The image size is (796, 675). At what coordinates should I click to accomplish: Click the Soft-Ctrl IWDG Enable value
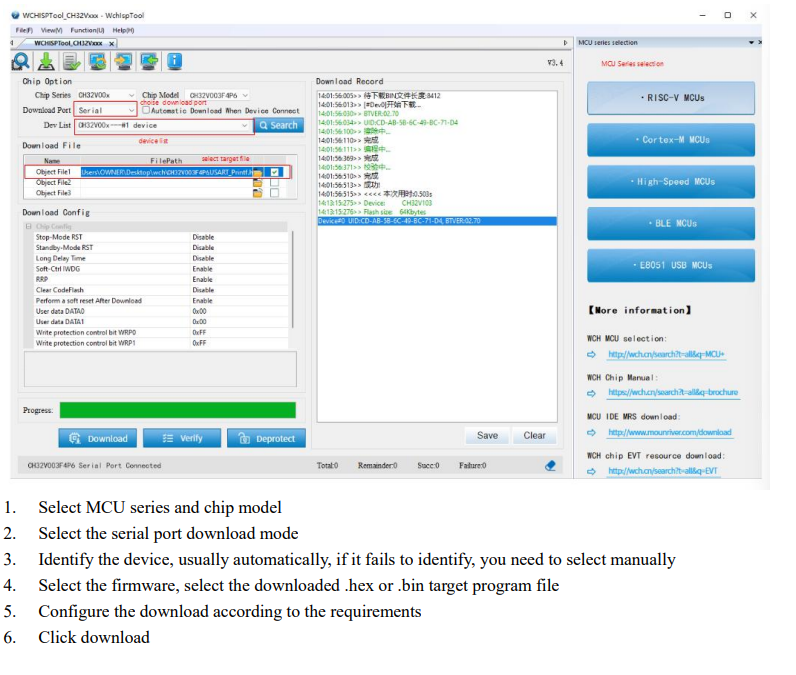click(203, 269)
